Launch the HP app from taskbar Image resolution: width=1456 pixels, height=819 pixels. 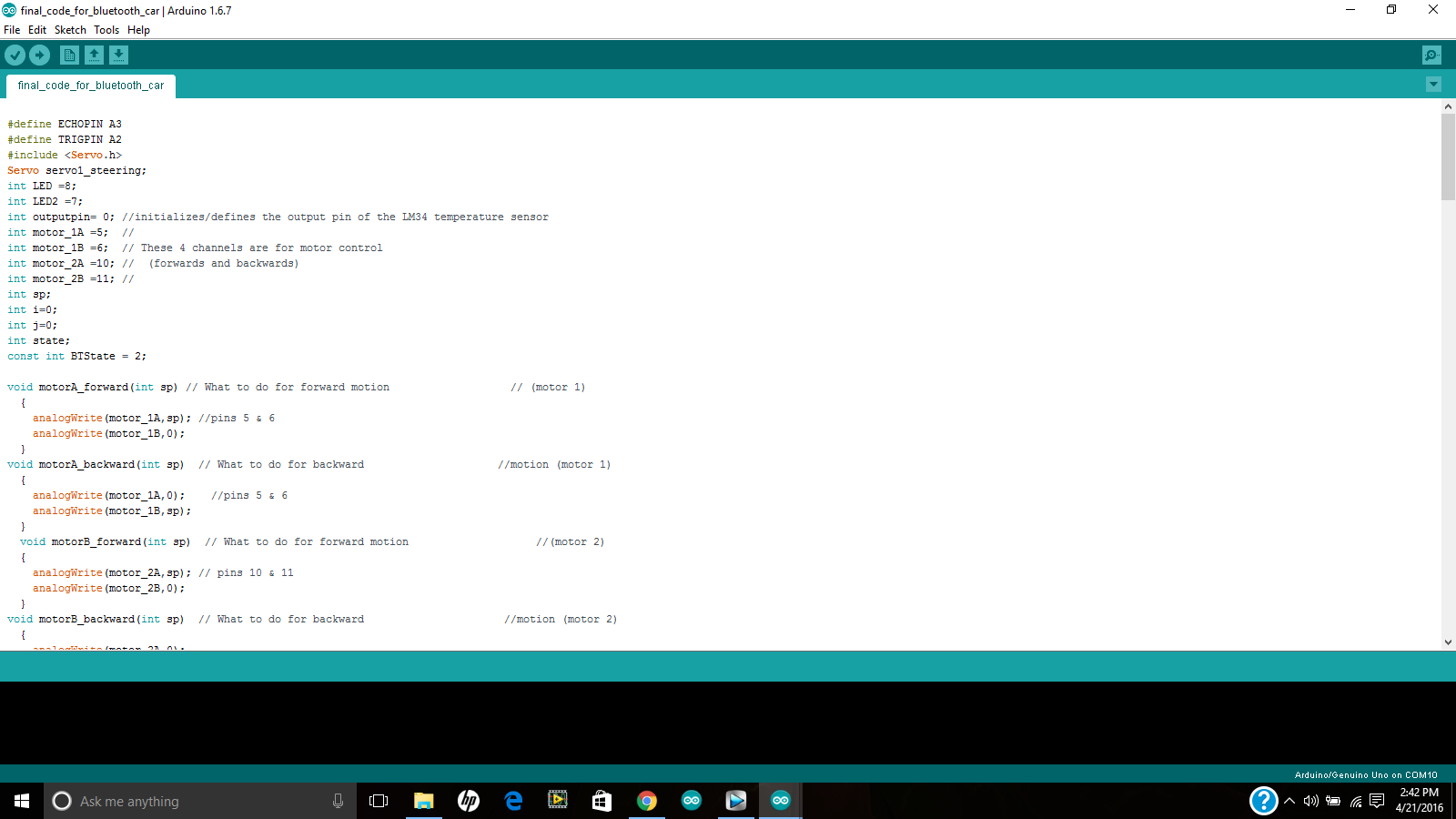pos(468,801)
